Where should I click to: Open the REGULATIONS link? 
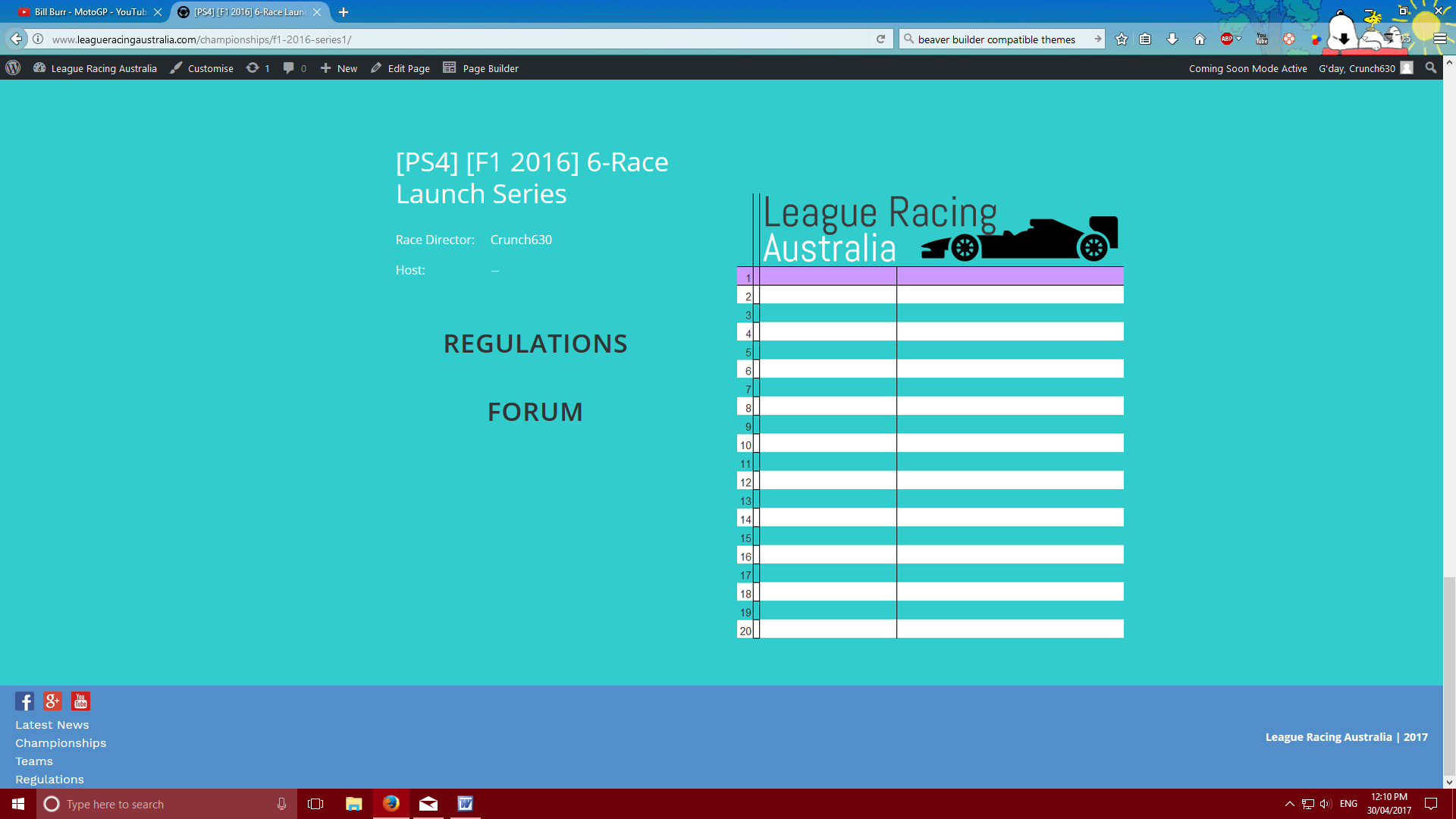click(535, 344)
